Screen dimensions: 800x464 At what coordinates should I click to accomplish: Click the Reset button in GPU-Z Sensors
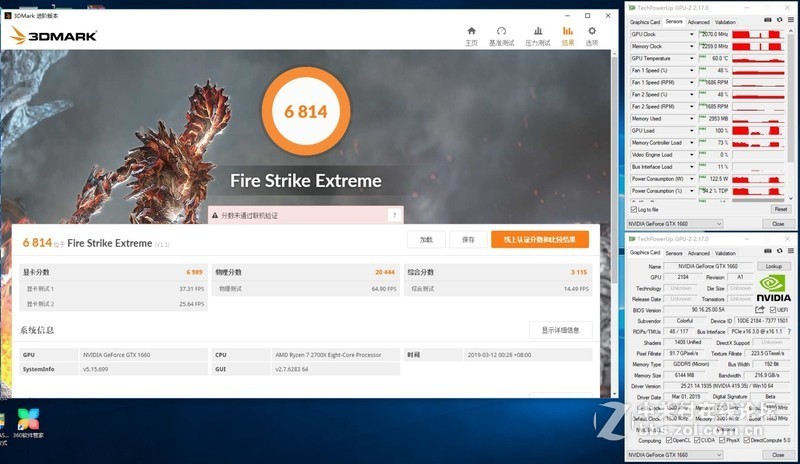click(x=781, y=209)
